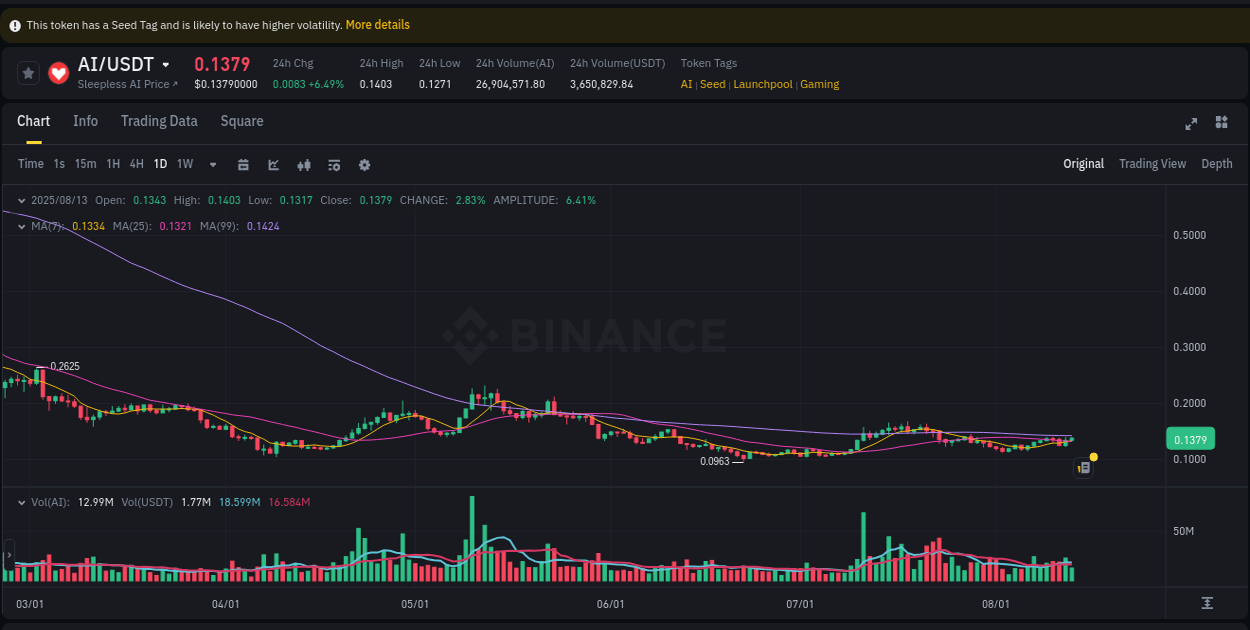1250x630 pixels.
Task: Open the extra timeframes dropdown arrow
Action: click(212, 163)
